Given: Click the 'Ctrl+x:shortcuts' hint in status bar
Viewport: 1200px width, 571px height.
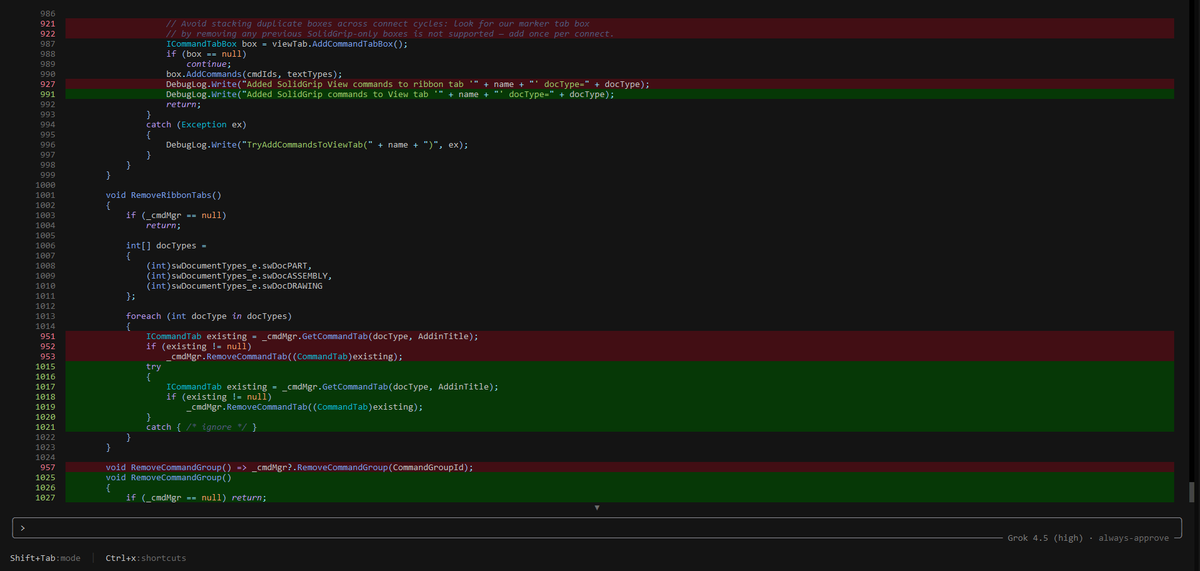Looking at the screenshot, I should coord(145,557).
